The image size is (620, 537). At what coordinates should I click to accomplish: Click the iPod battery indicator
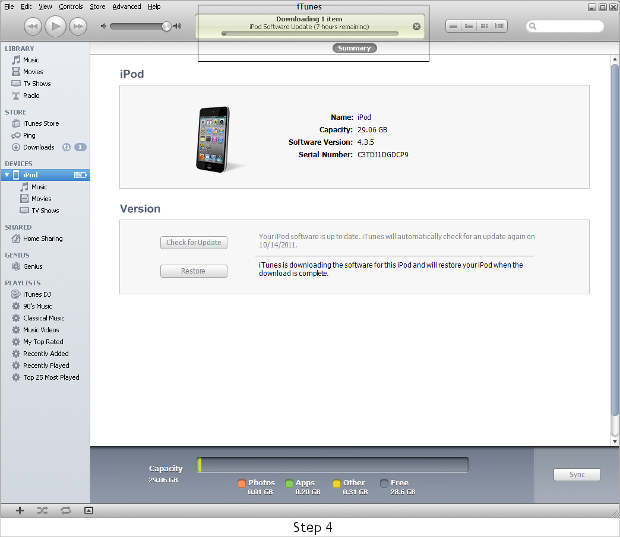80,175
